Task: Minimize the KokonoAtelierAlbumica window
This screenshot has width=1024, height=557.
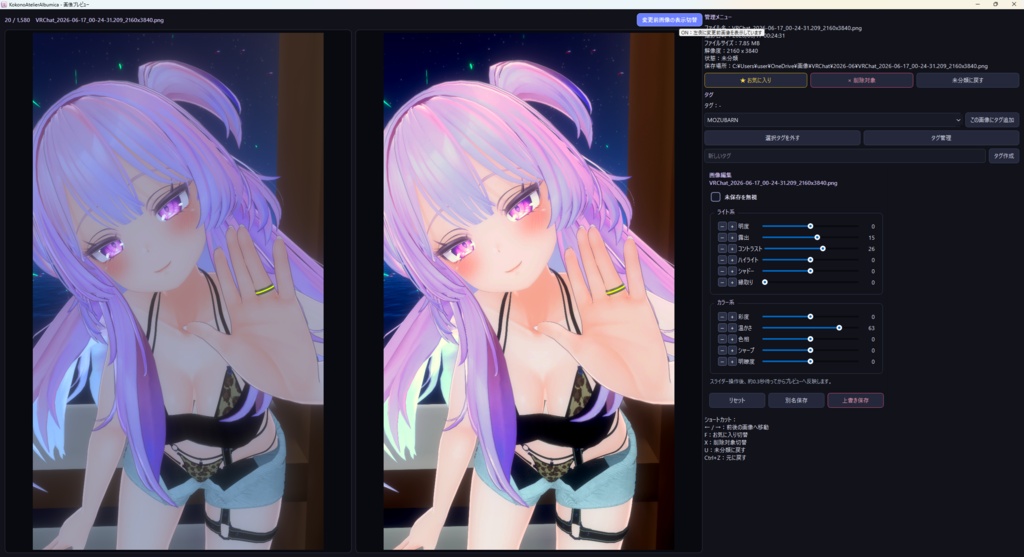Action: coord(978,4)
